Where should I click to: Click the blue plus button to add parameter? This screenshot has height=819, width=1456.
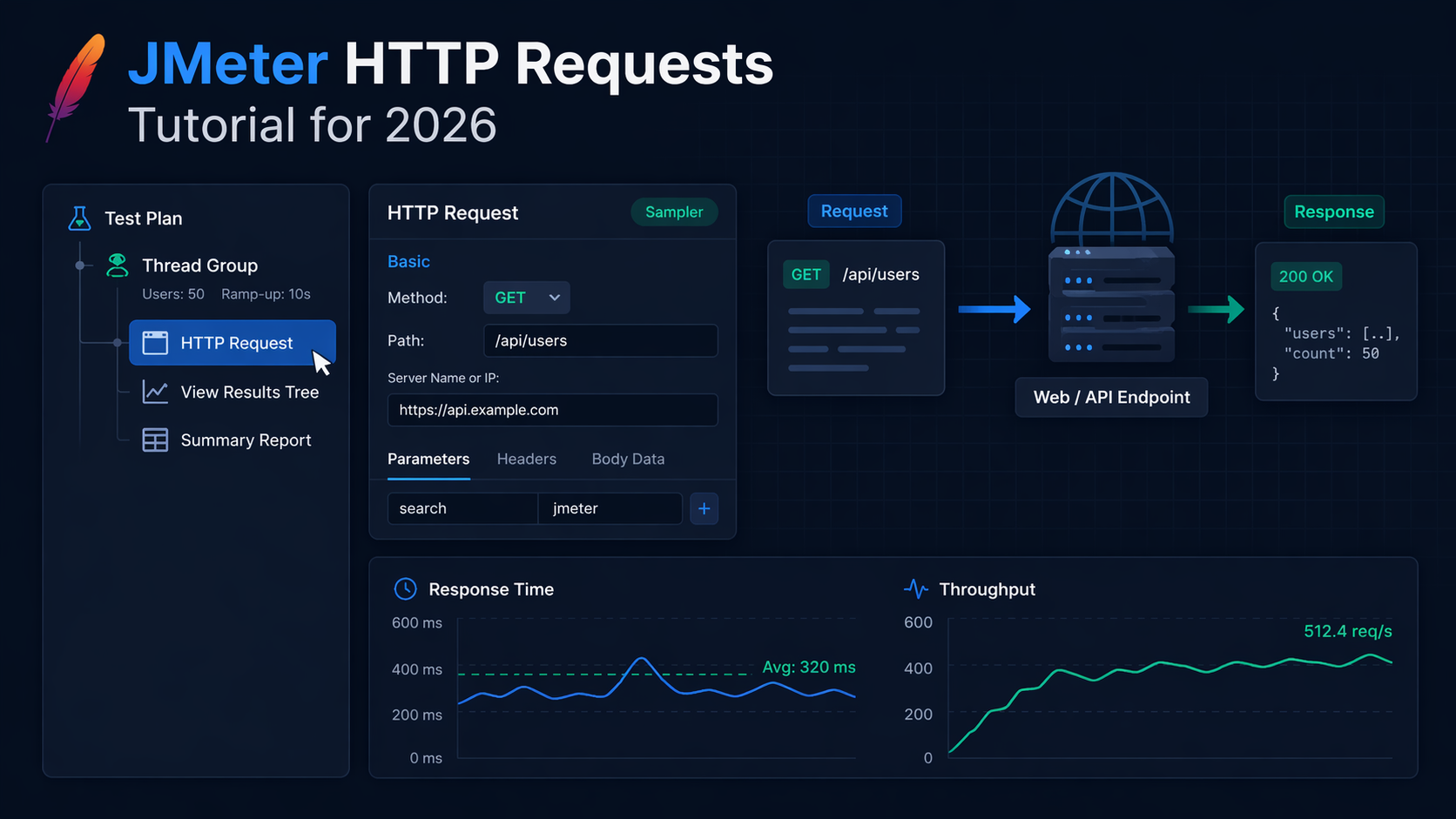(704, 508)
